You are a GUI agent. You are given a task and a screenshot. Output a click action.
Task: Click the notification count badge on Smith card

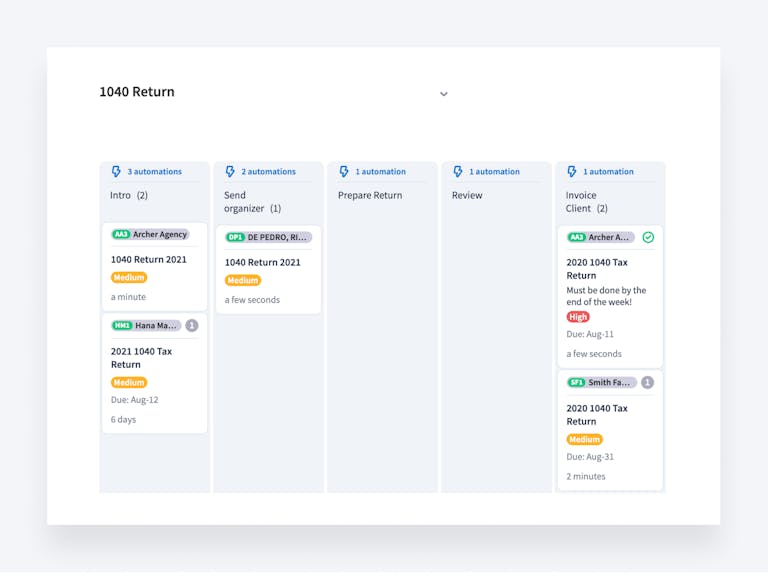(x=647, y=383)
